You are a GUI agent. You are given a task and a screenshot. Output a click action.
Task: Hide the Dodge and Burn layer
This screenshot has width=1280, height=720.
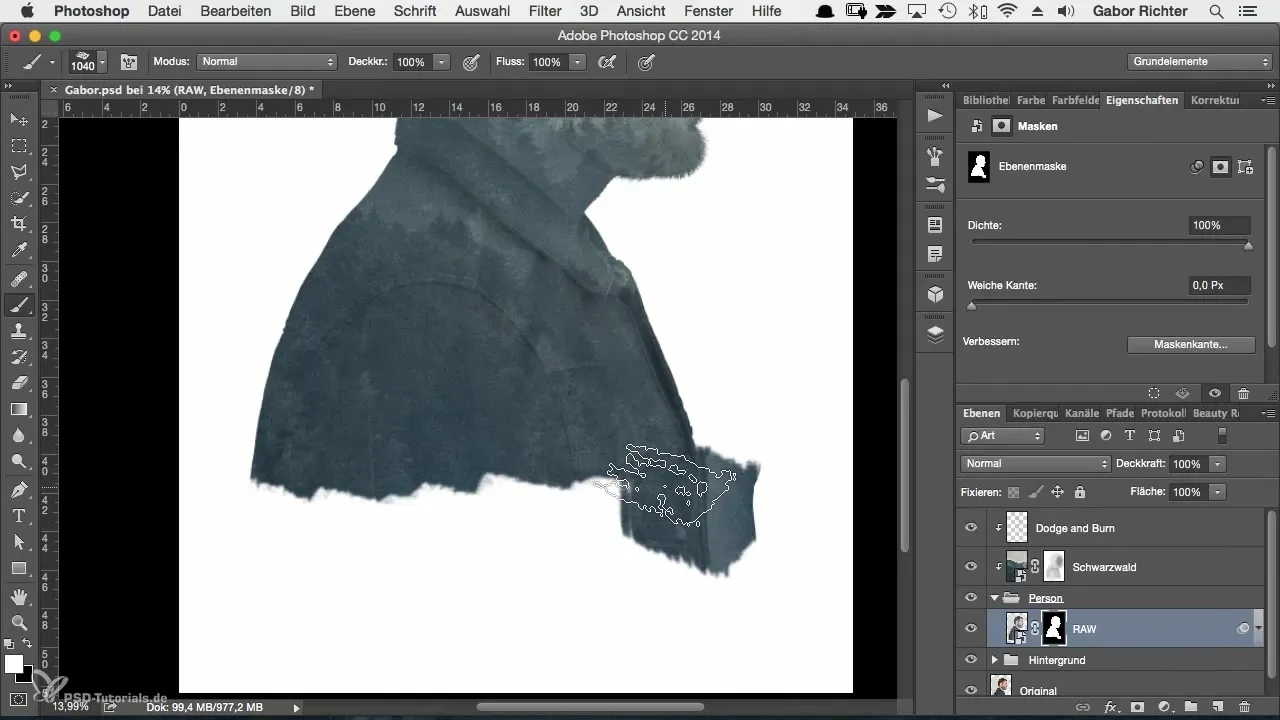[970, 528]
